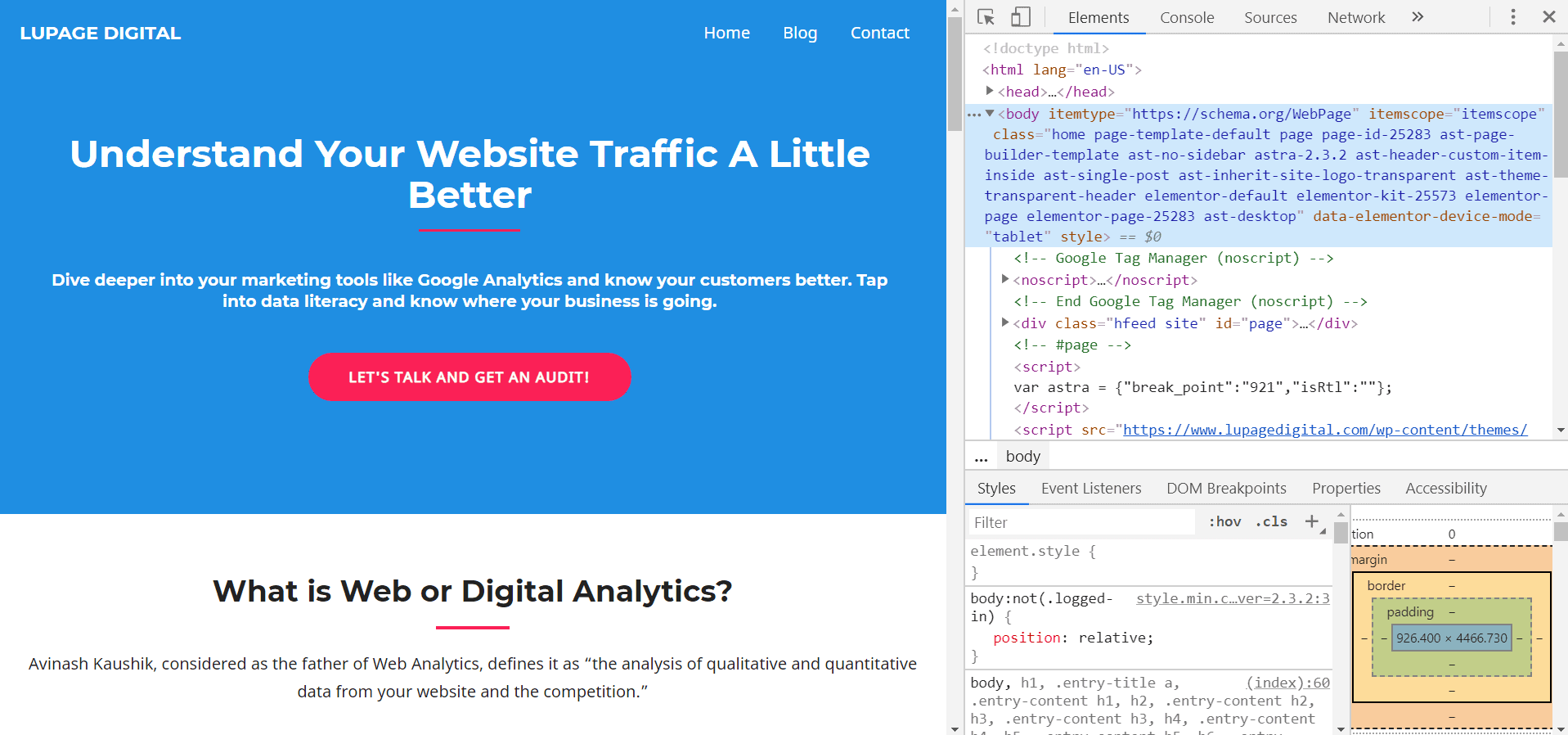This screenshot has width=1568, height=735.
Task: Open body node actions ellipsis in DOM tree
Action: coord(973,115)
